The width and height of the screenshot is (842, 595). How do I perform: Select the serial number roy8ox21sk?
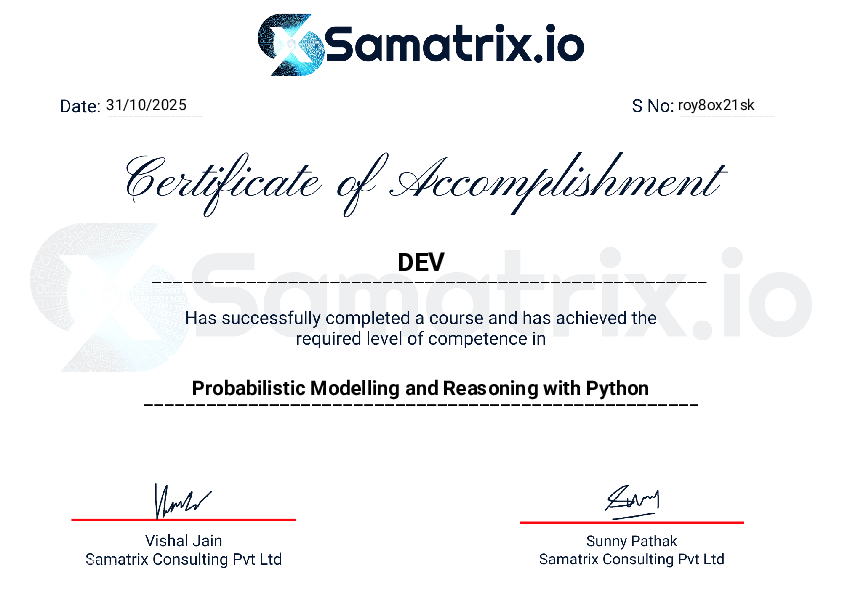point(716,105)
